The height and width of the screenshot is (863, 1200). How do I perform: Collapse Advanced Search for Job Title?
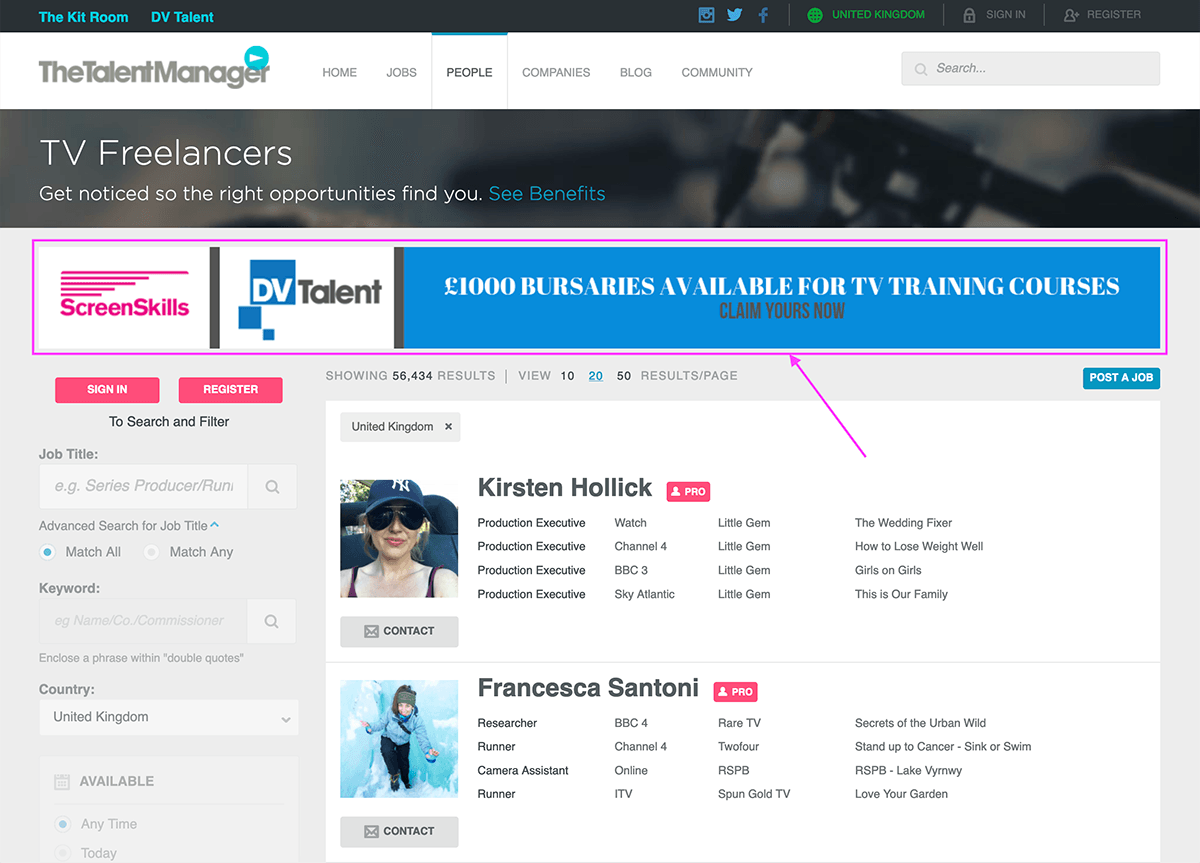pos(215,525)
